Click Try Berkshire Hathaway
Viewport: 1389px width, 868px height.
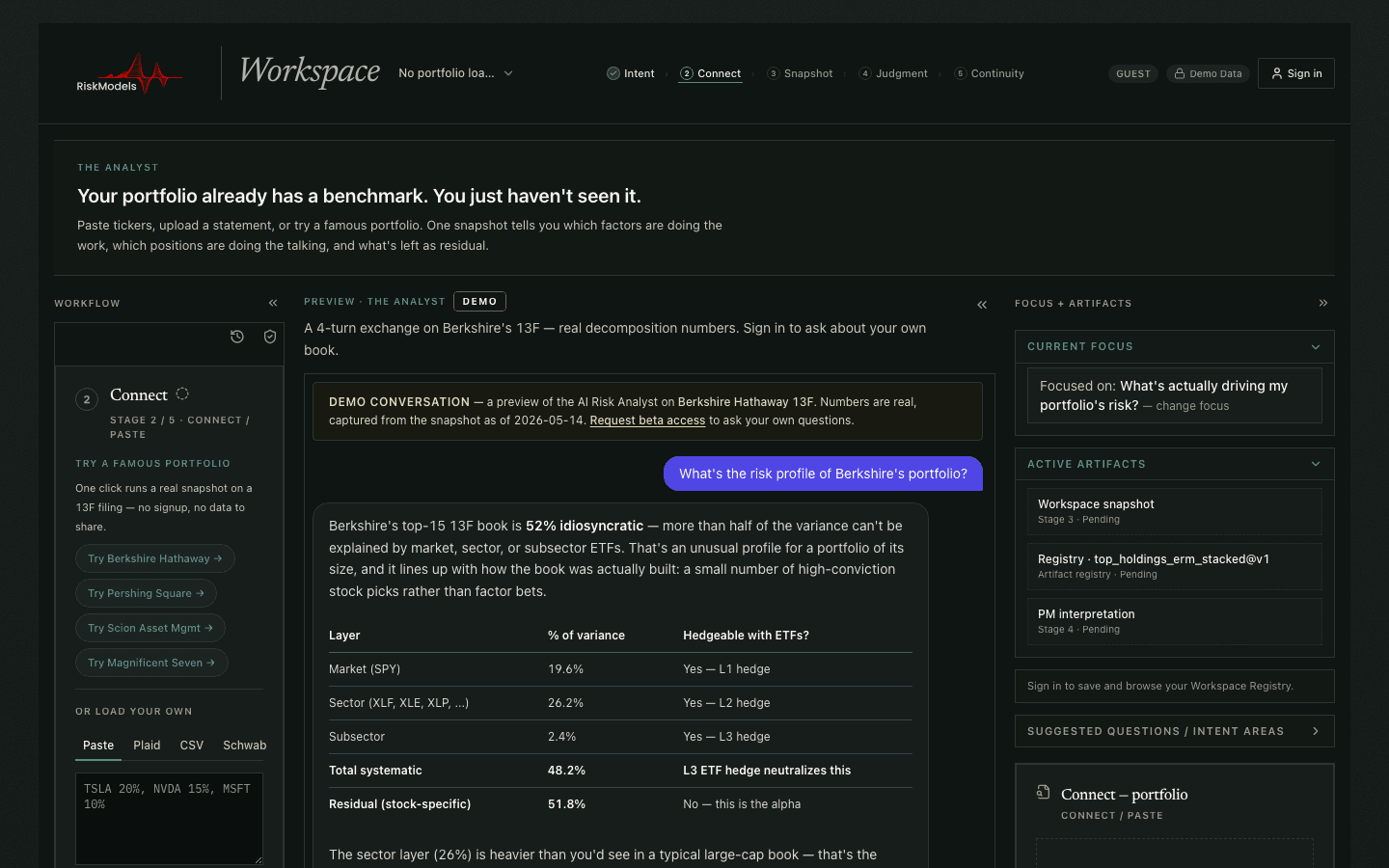click(x=155, y=558)
